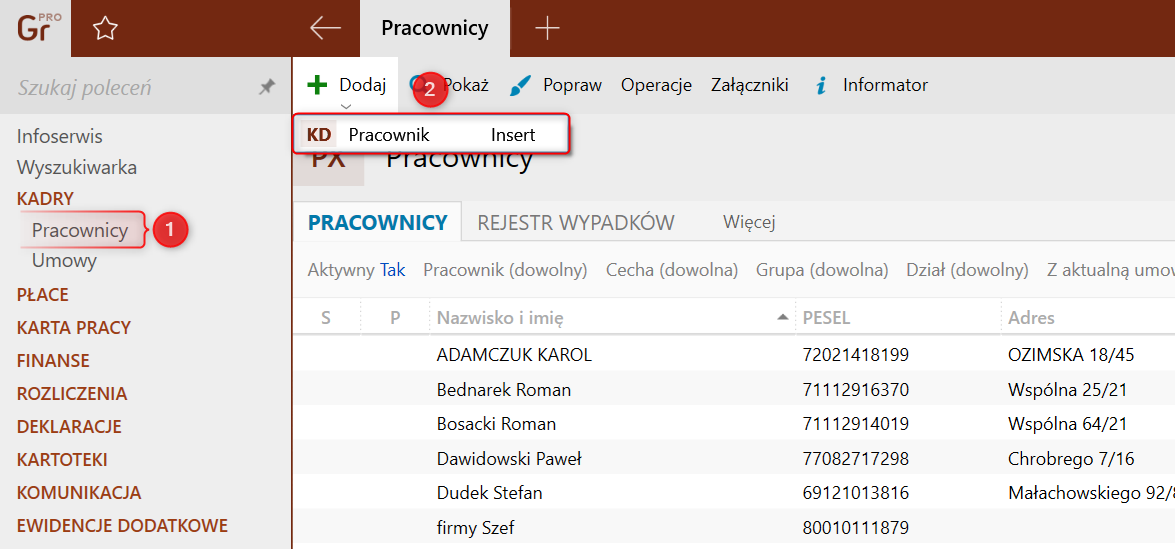Click the S column header
This screenshot has width=1175, height=549.
[326, 318]
